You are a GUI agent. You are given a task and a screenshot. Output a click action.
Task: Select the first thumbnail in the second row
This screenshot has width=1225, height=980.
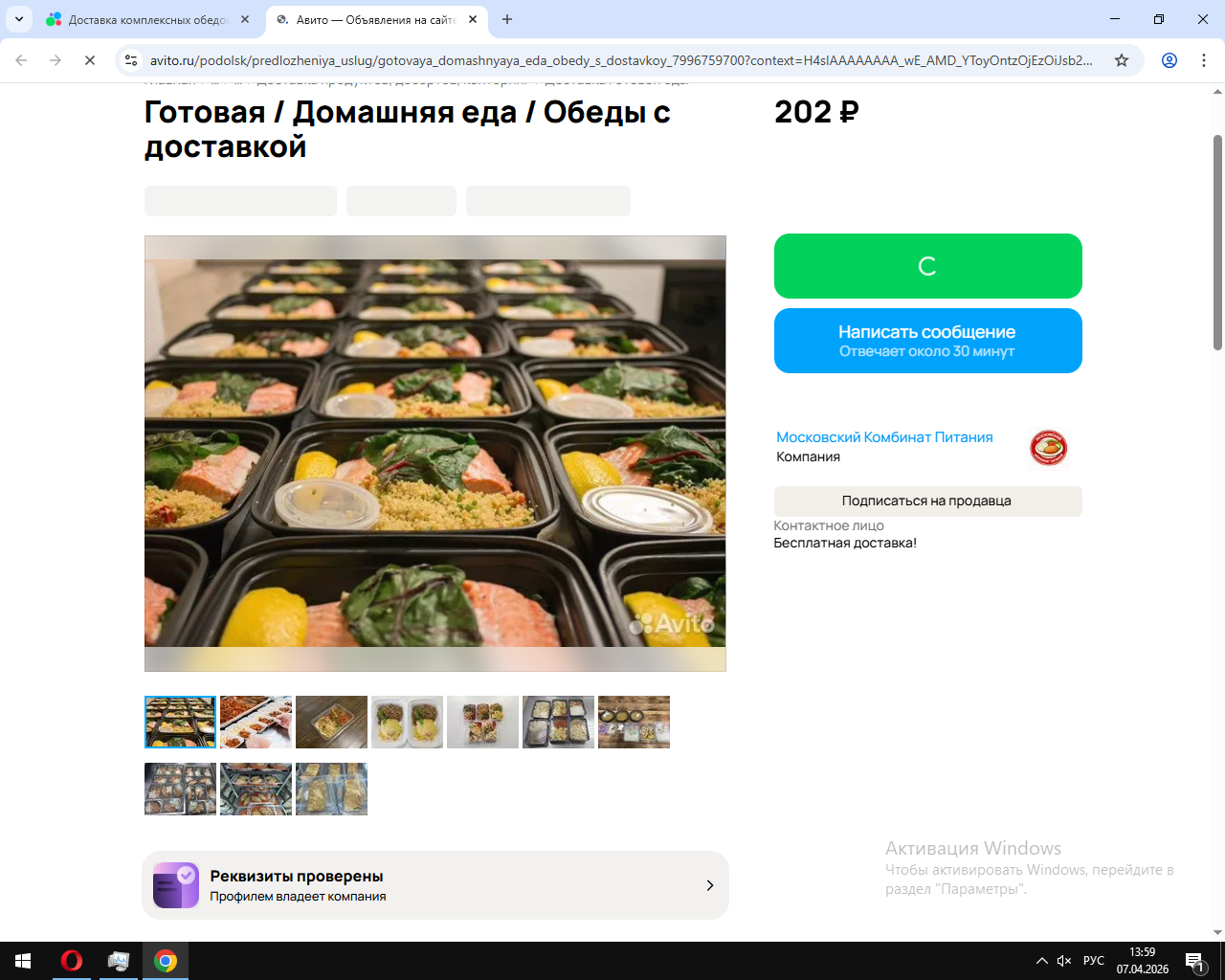click(x=180, y=789)
